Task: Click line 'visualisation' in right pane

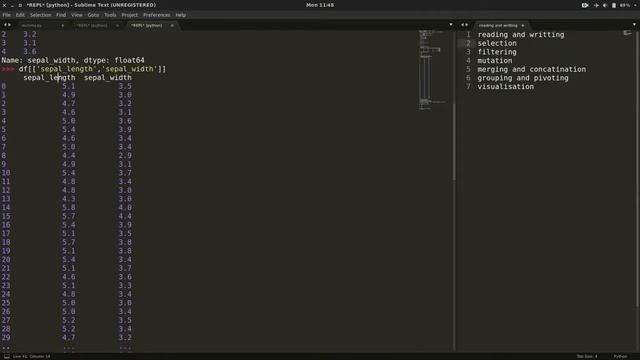Action: pos(505,87)
